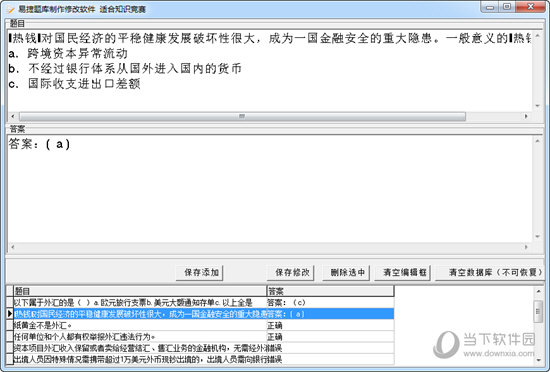Maximize the window

(507, 7)
